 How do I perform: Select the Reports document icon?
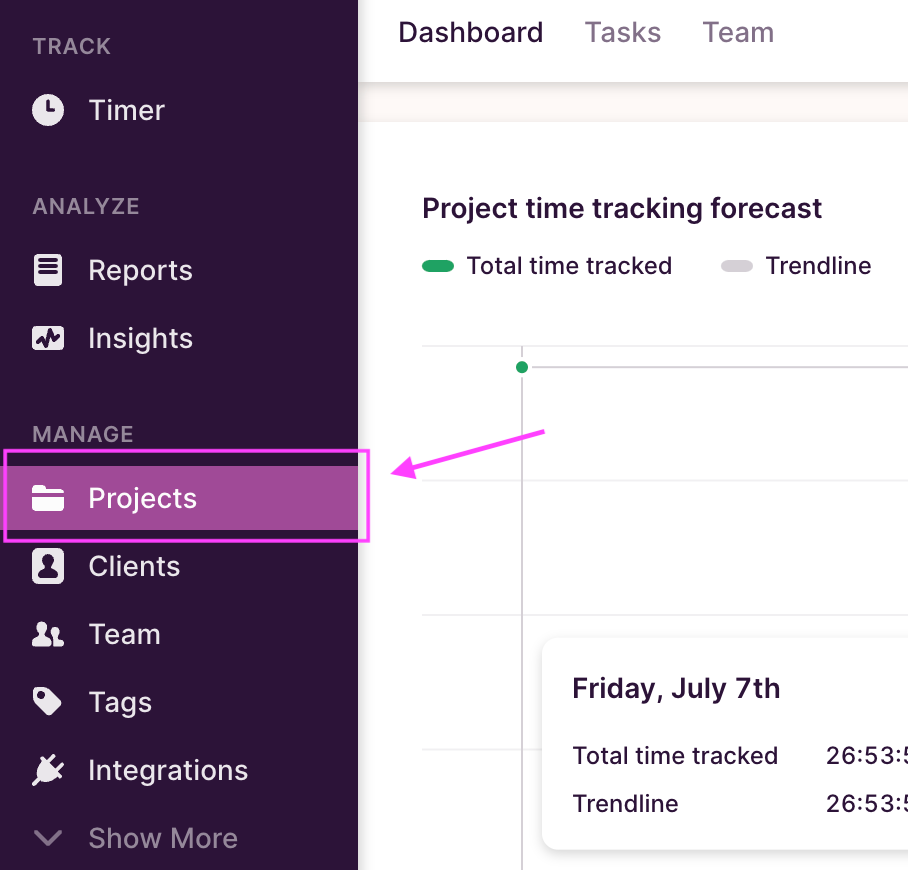pyautogui.click(x=48, y=270)
